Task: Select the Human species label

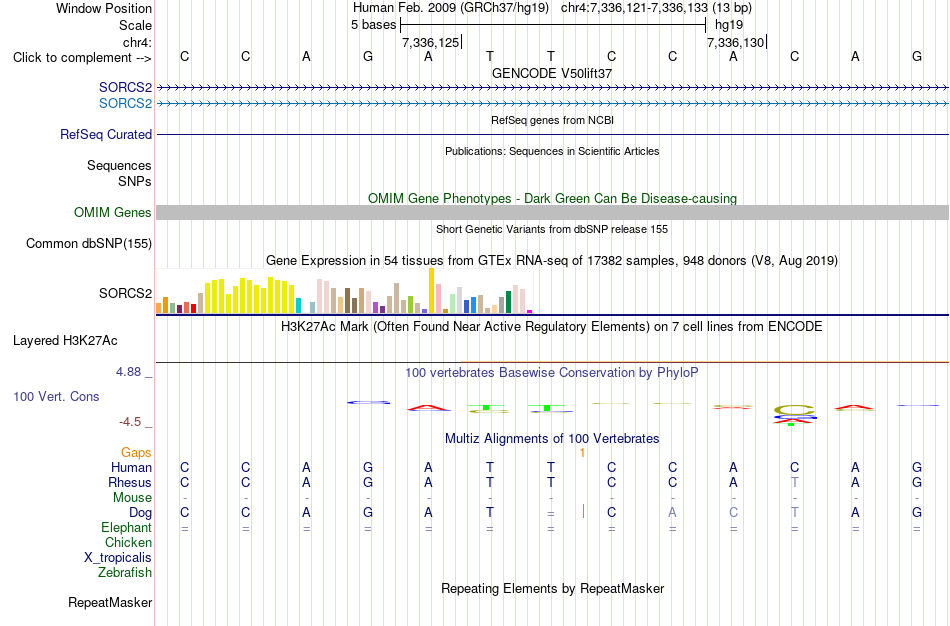Action: tap(131, 467)
